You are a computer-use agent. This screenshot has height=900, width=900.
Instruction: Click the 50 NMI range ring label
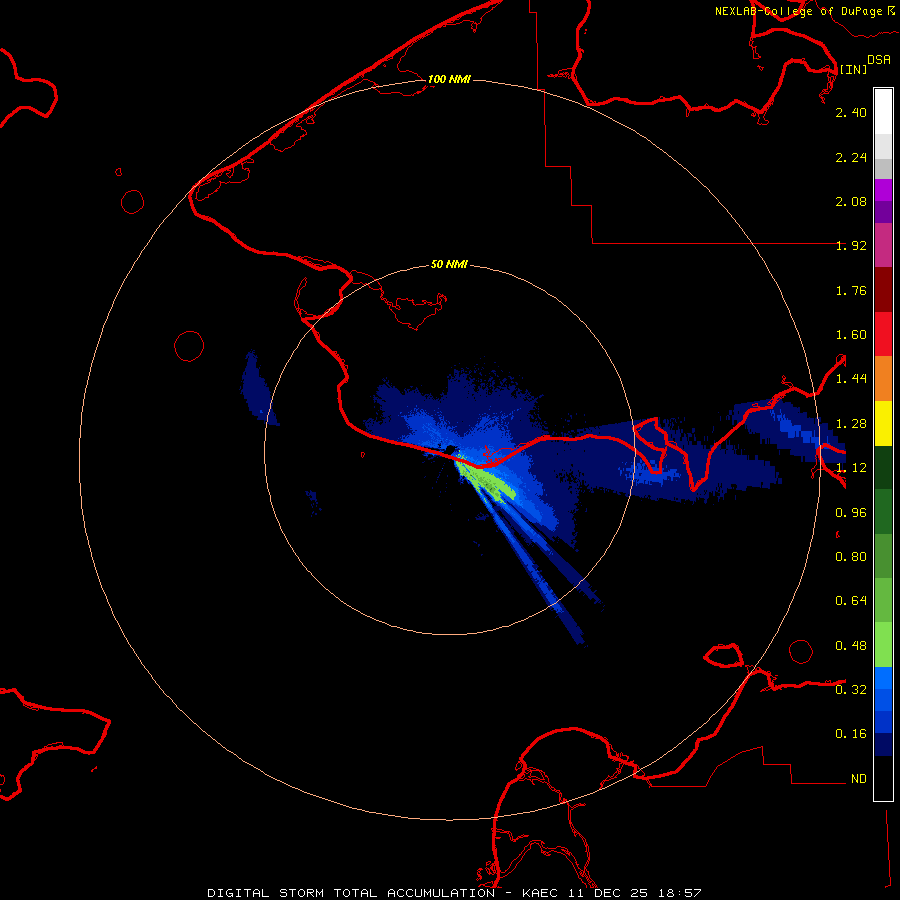point(449,264)
